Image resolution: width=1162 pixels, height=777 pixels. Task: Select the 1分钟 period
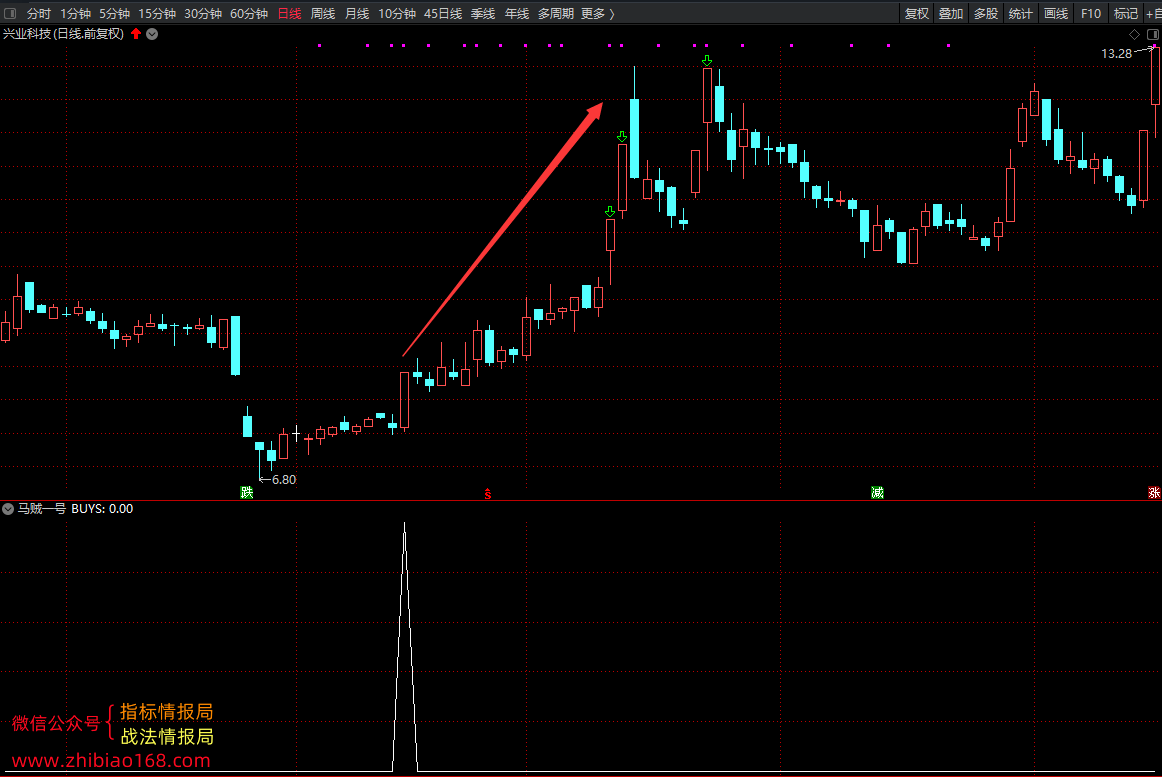coord(76,13)
